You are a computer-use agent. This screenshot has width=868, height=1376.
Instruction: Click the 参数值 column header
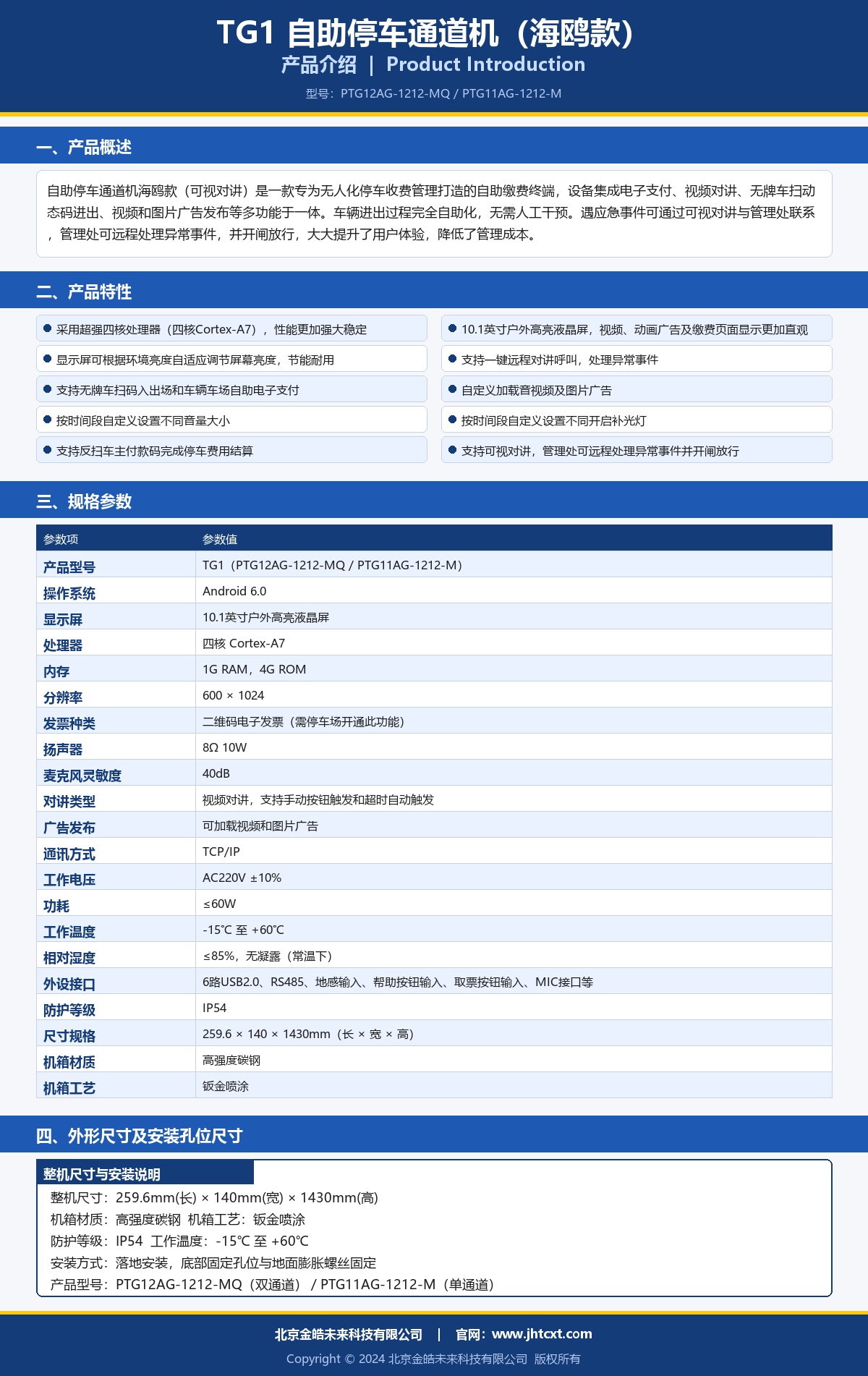220,539
